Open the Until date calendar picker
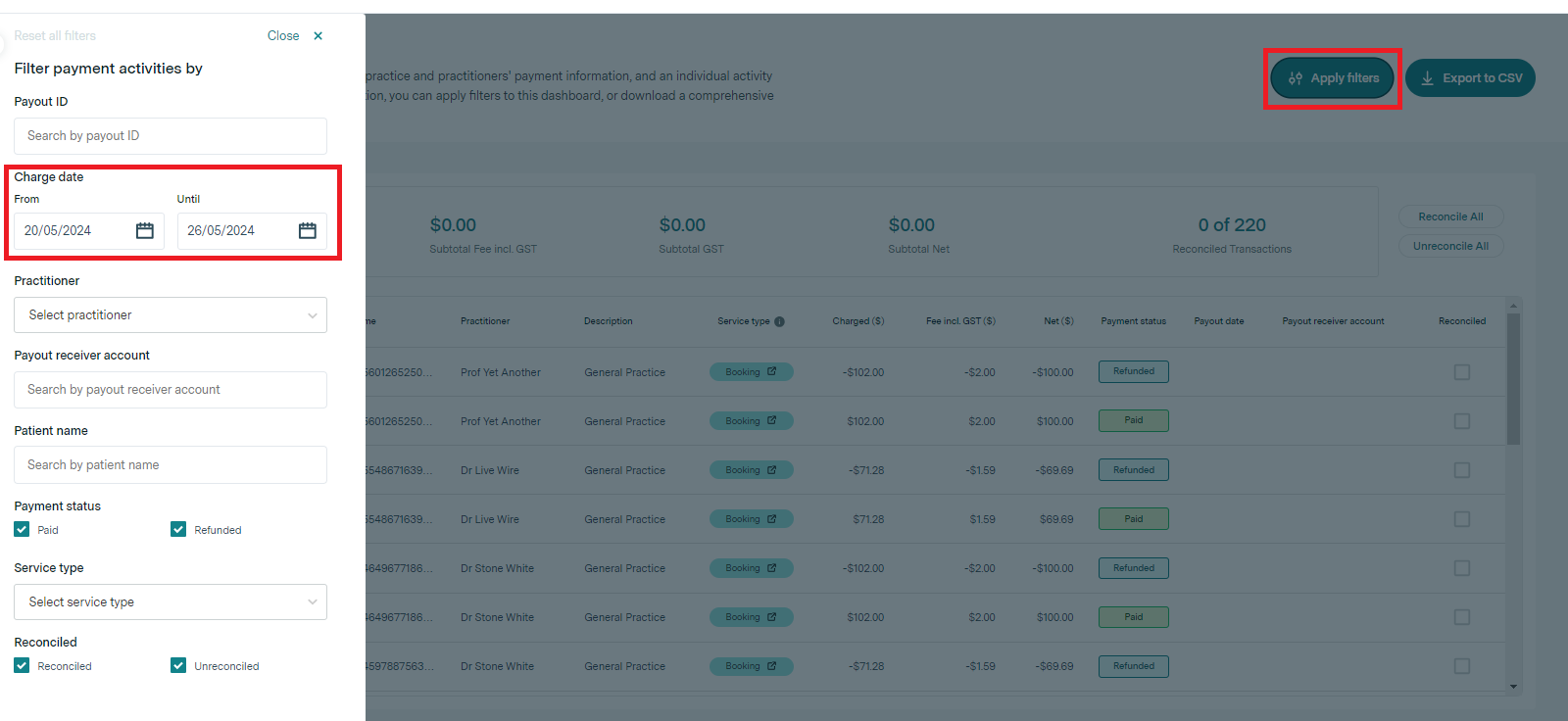The image size is (1568, 721). [x=308, y=231]
